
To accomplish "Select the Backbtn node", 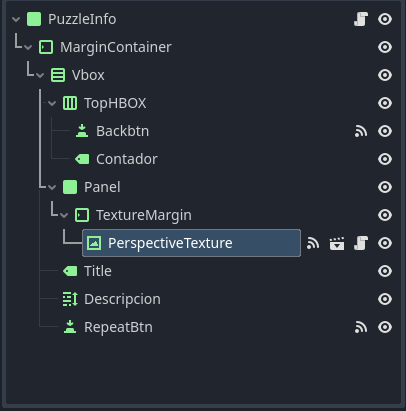I will (122, 131).
